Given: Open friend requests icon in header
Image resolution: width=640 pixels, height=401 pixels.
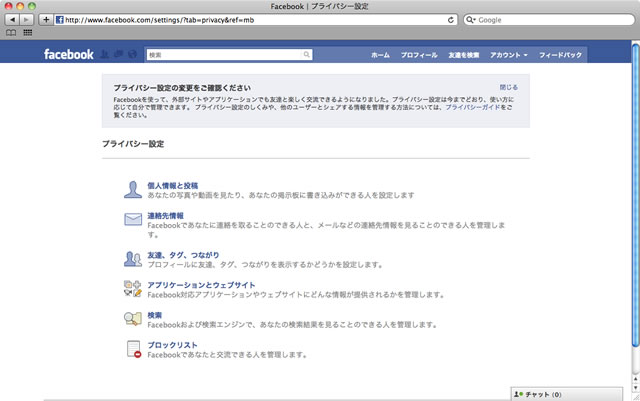Looking at the screenshot, I should [104, 54].
